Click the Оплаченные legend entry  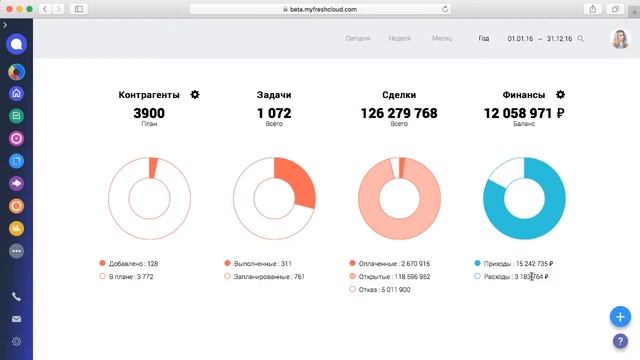pos(390,264)
